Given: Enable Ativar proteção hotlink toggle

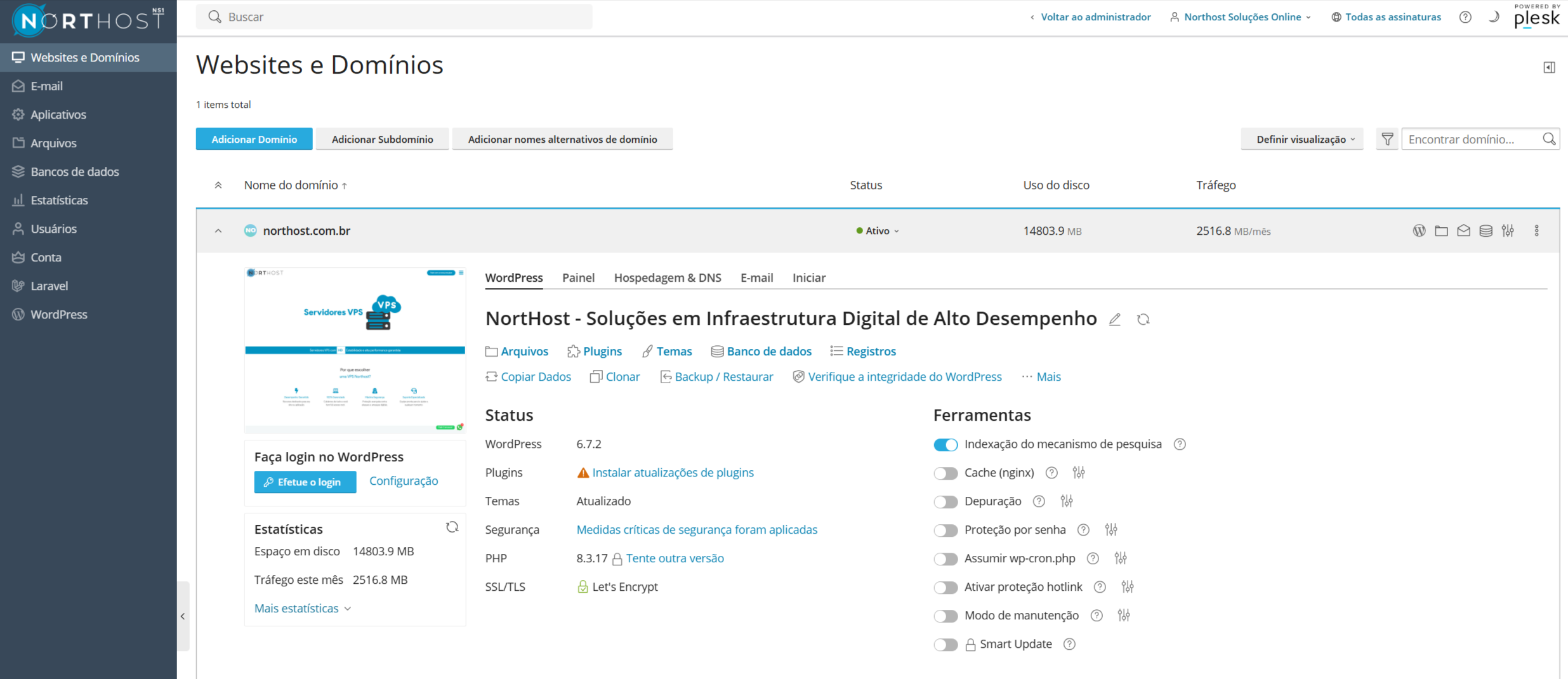Looking at the screenshot, I should pyautogui.click(x=945, y=588).
